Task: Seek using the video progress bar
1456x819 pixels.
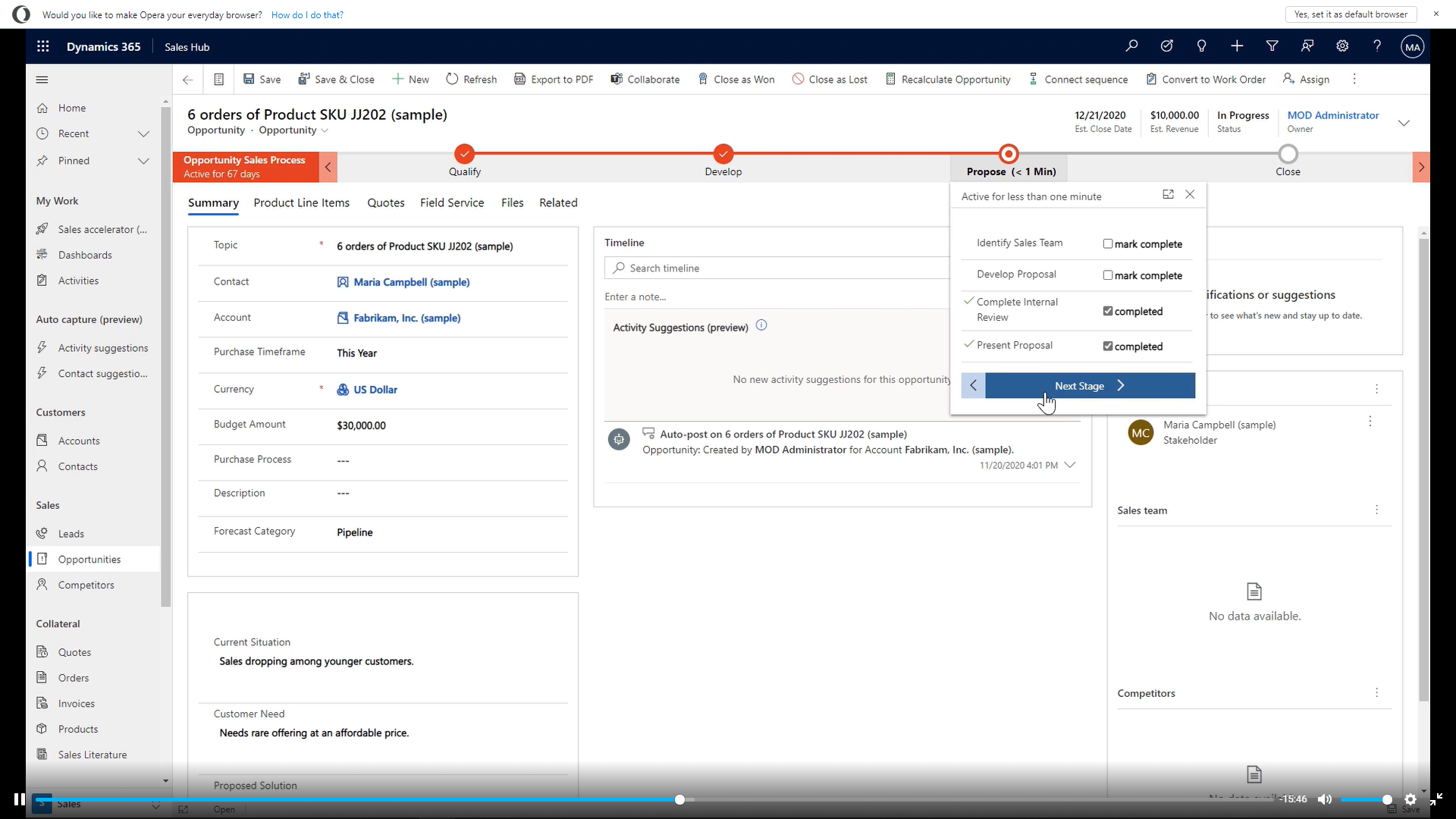Action: [654, 800]
